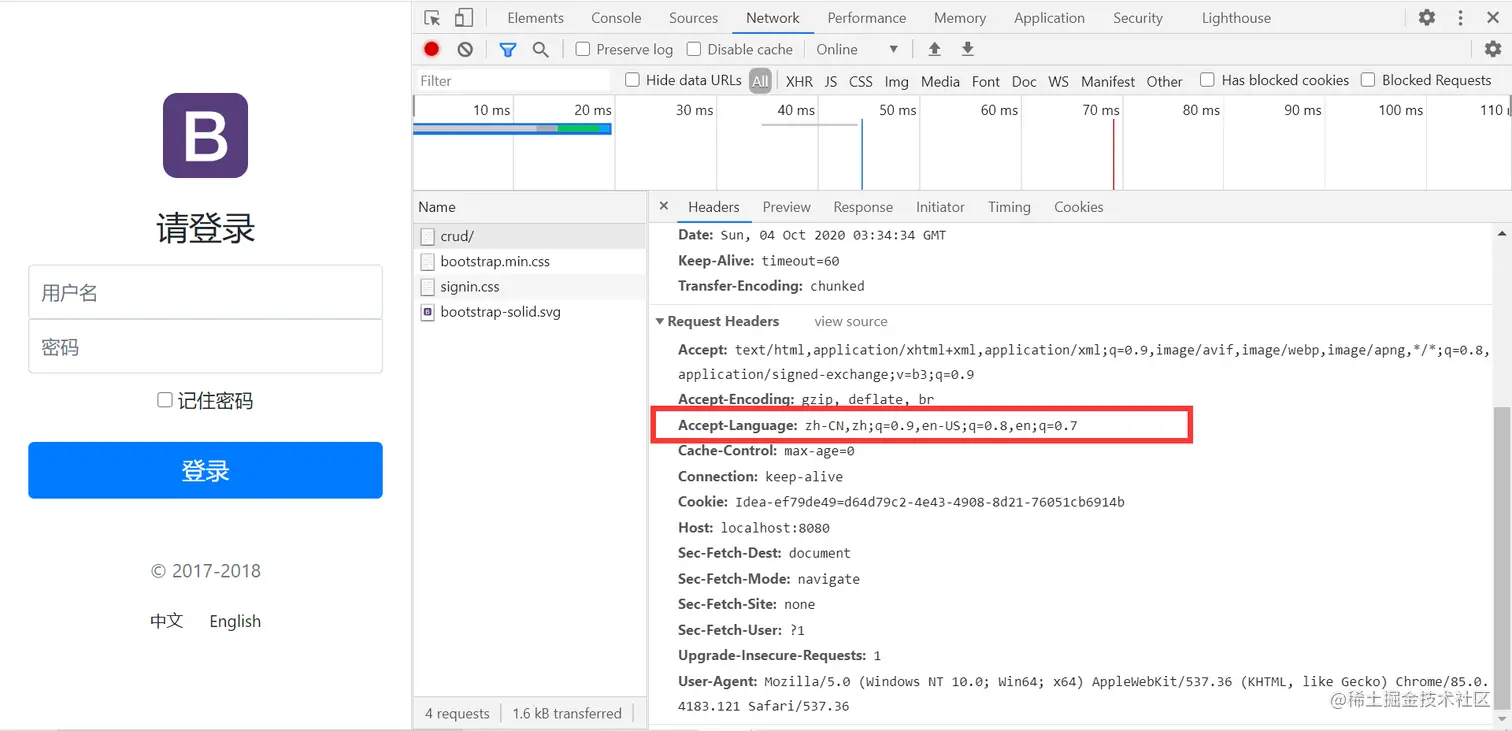Select the Response detail tab

863,207
